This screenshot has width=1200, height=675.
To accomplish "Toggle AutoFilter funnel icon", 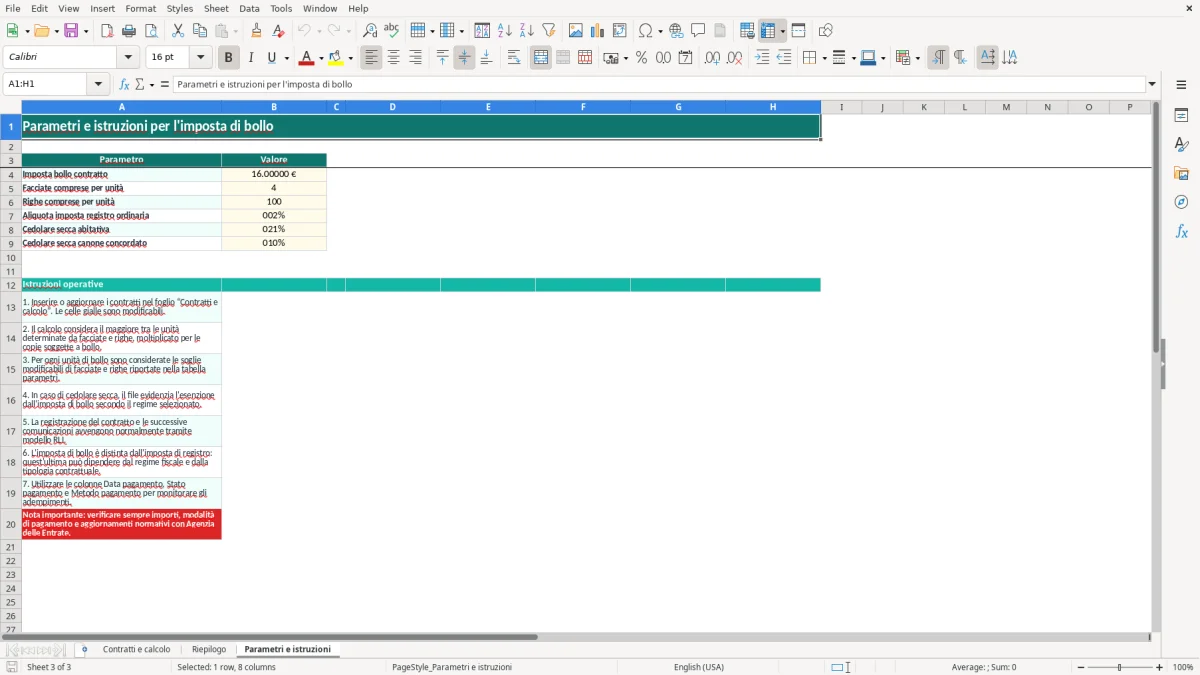I will pyautogui.click(x=549, y=31).
